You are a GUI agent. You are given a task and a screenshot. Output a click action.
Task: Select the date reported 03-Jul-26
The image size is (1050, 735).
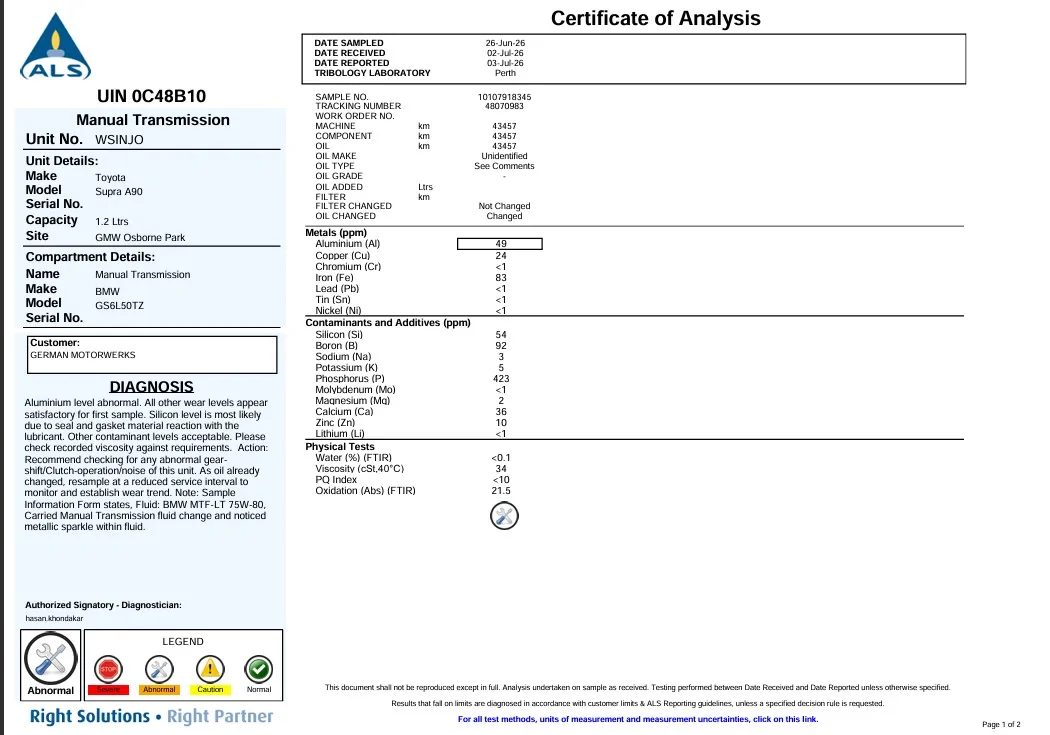[505, 63]
